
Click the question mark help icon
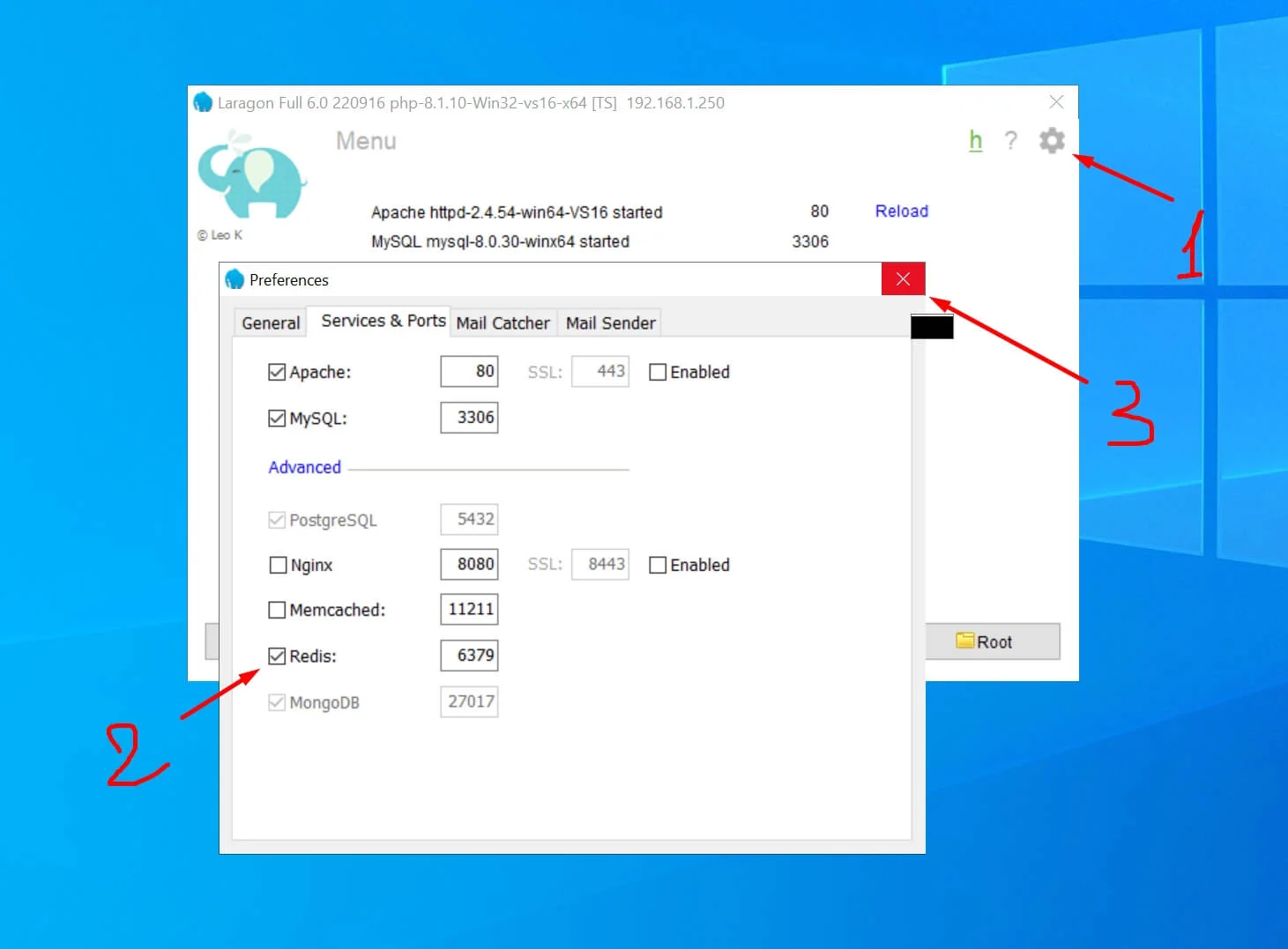(x=1011, y=141)
